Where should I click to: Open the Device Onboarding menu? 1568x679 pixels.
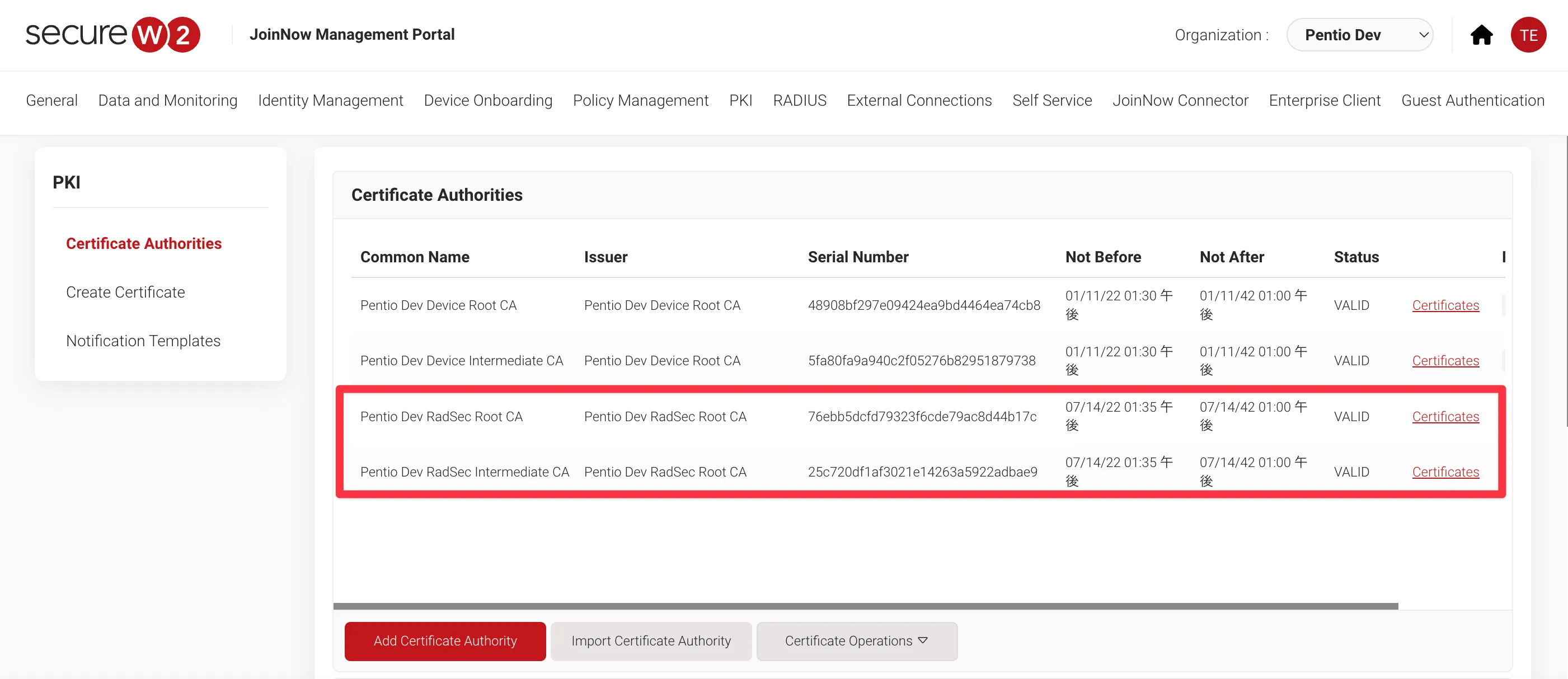click(x=487, y=100)
